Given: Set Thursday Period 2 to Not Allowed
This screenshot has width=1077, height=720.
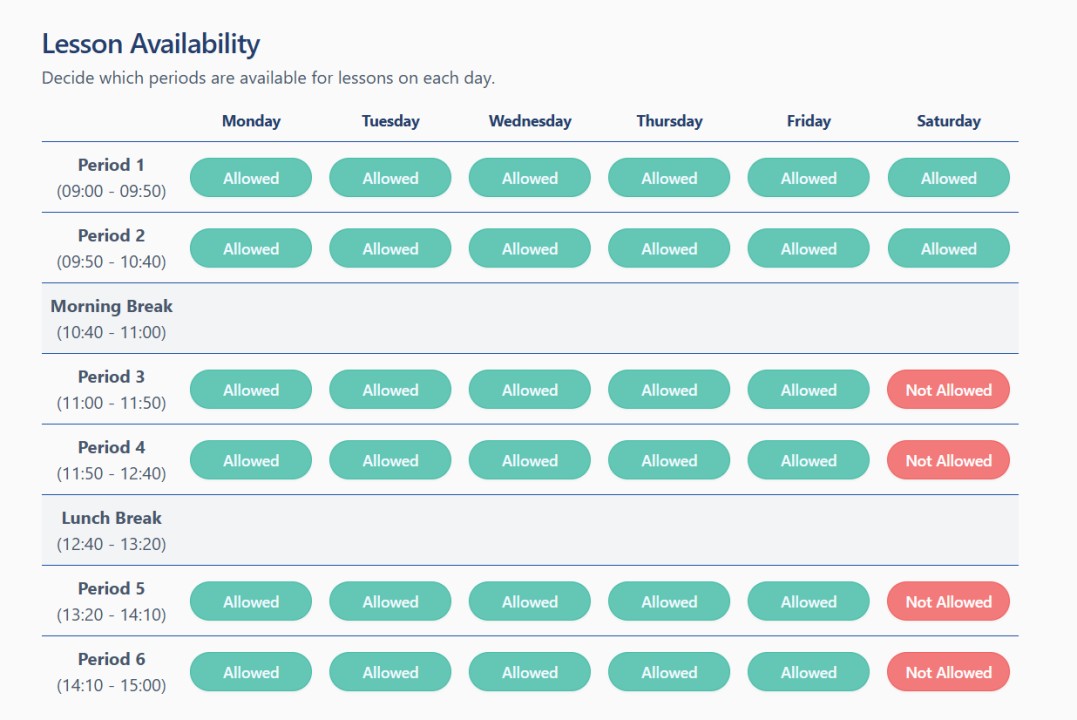Looking at the screenshot, I should point(668,248).
